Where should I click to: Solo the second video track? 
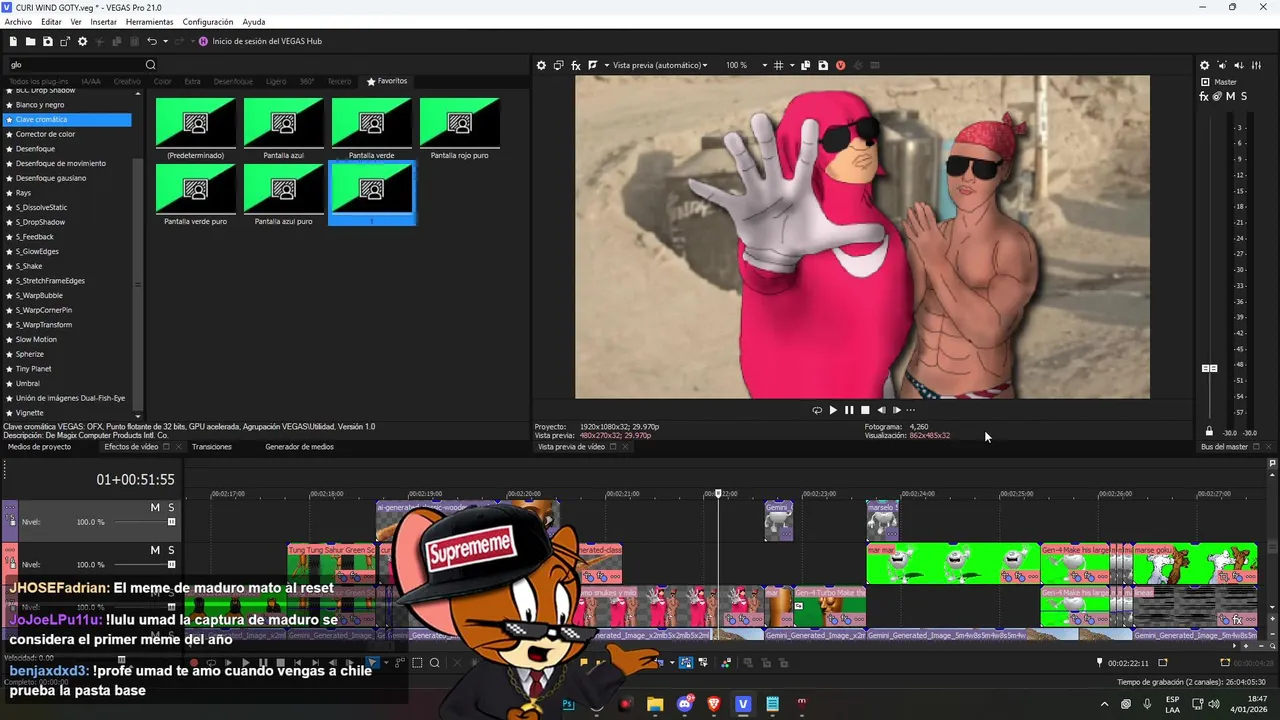[x=171, y=550]
